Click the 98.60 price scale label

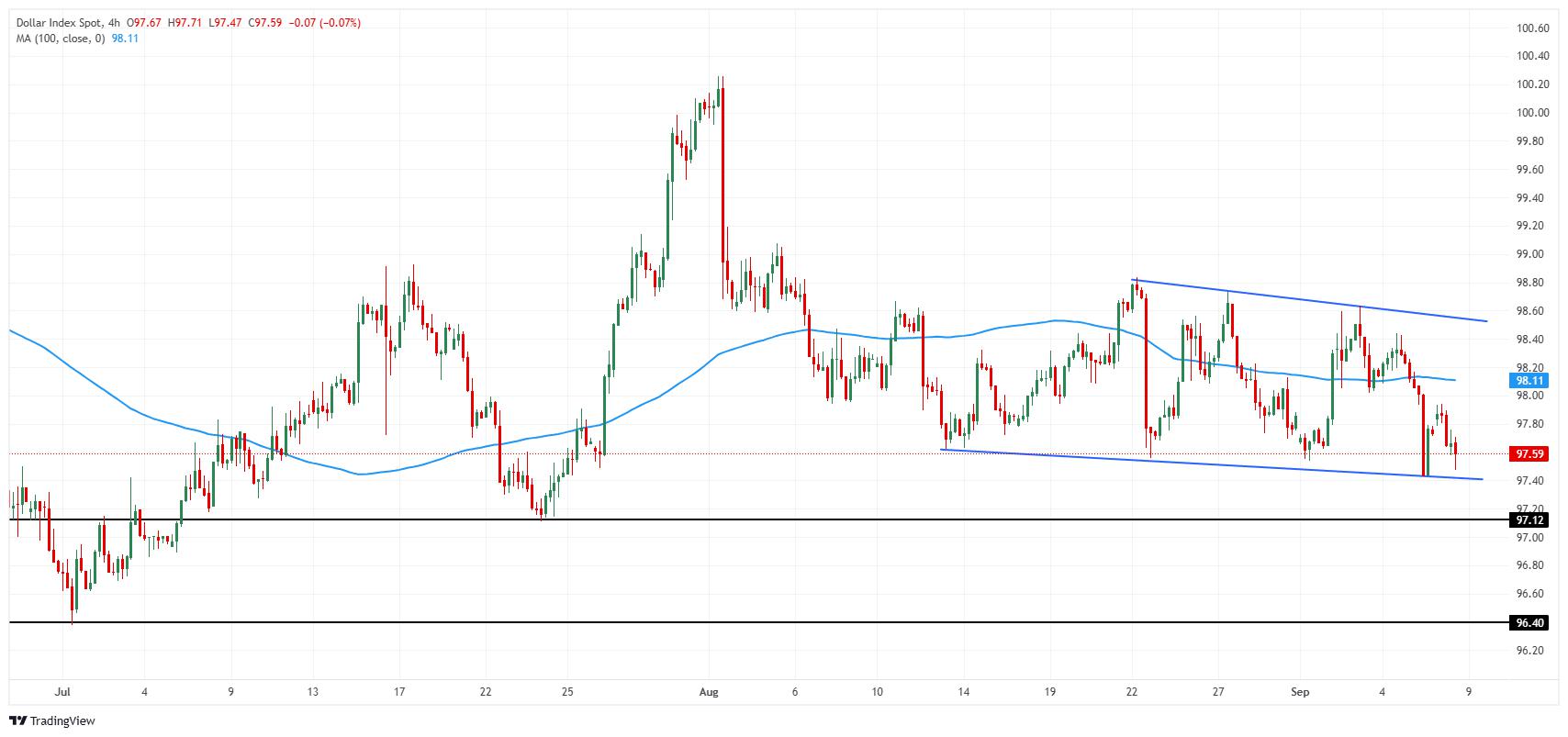[x=1530, y=311]
